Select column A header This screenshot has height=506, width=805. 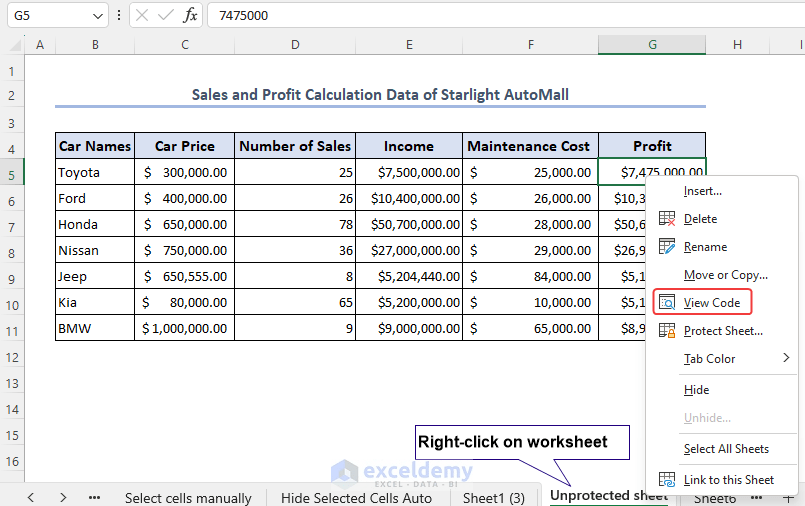(40, 45)
